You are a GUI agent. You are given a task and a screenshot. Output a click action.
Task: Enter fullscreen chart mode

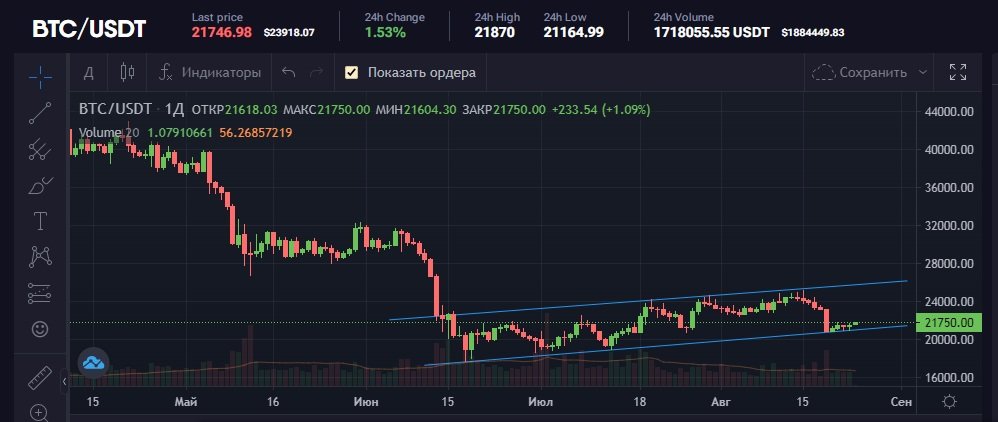[958, 73]
